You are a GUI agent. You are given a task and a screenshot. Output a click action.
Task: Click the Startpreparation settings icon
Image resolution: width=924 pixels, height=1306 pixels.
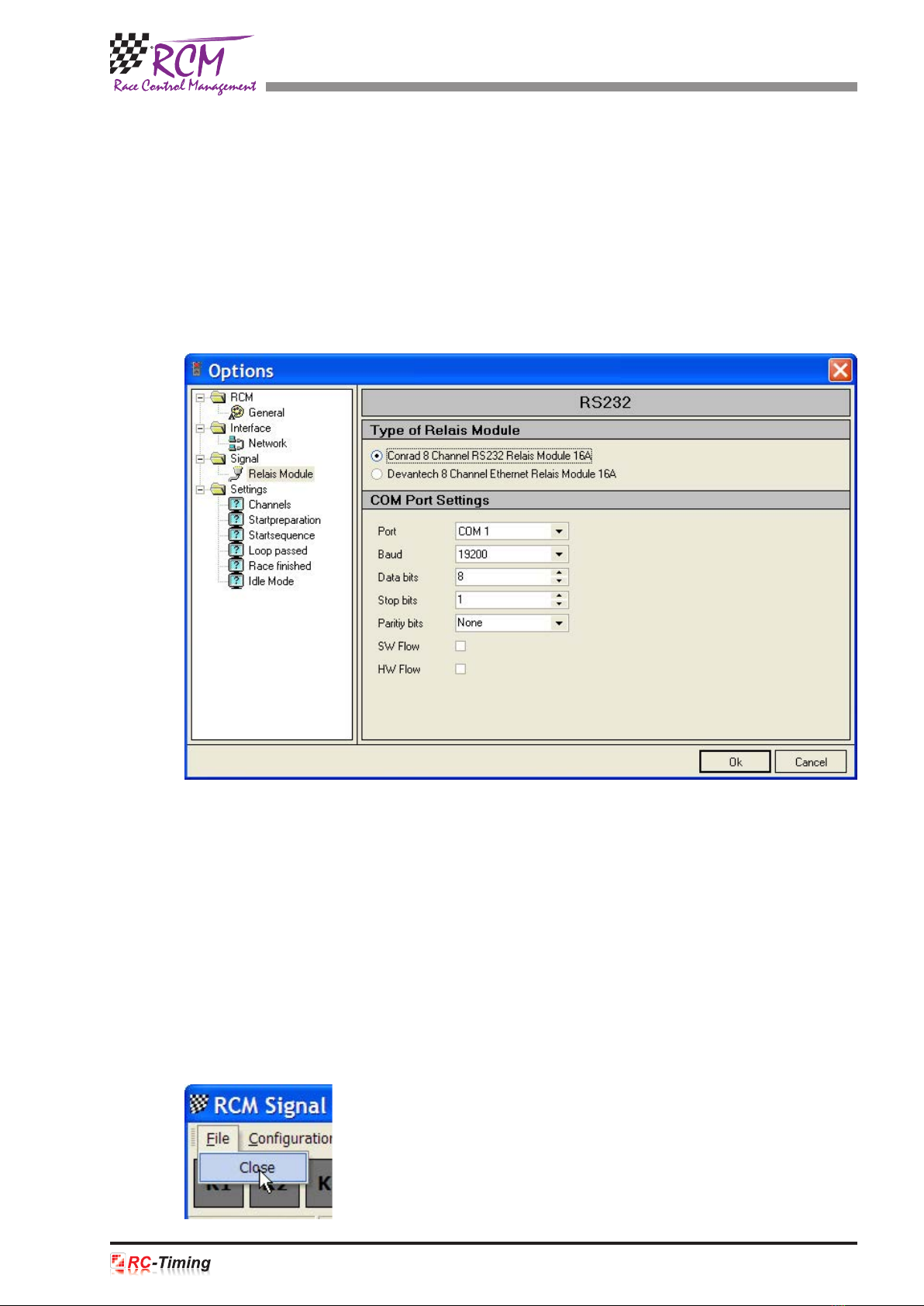(236, 520)
